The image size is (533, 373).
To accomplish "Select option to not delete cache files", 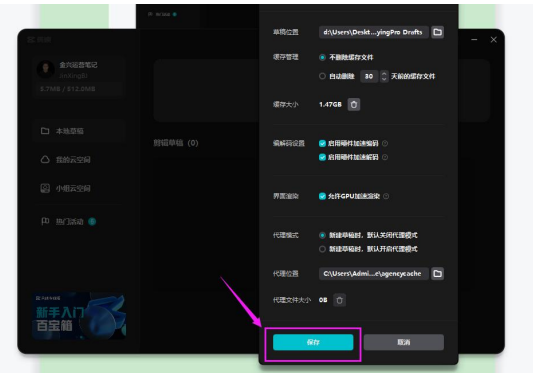I will 322,57.
